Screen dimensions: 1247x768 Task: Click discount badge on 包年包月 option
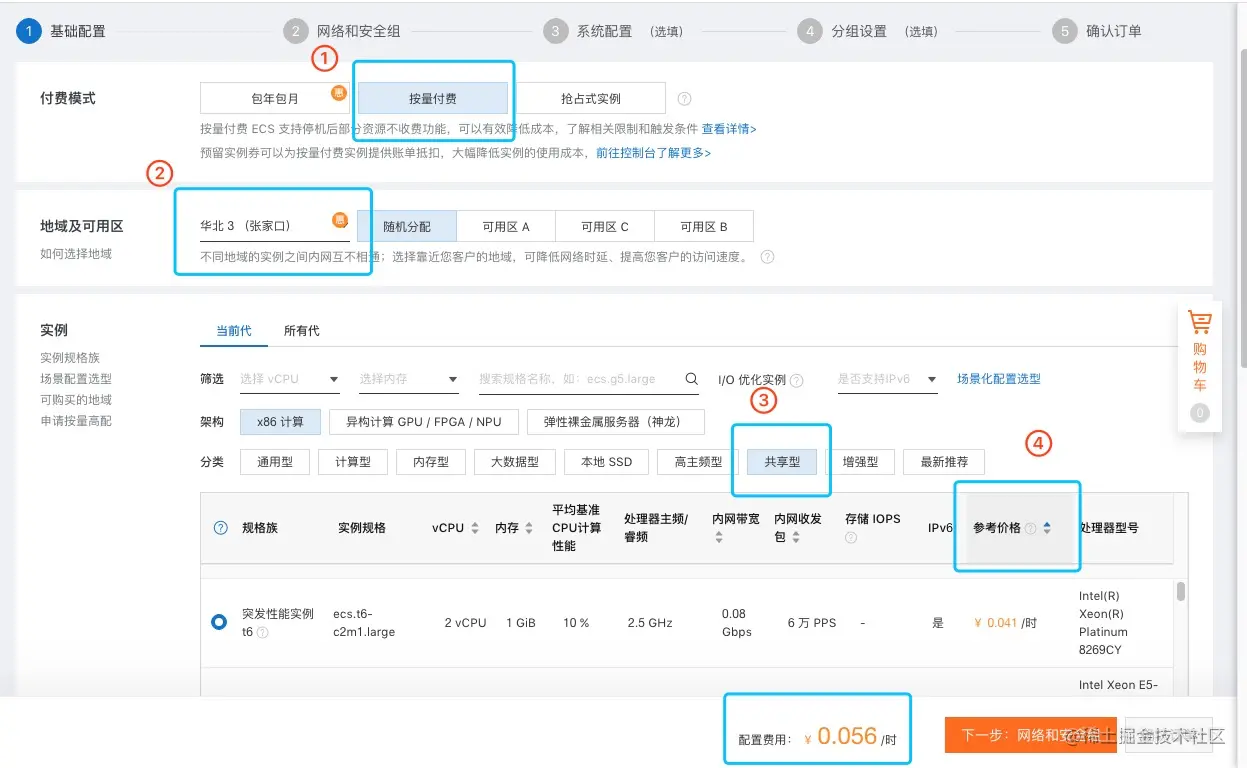[x=338, y=93]
